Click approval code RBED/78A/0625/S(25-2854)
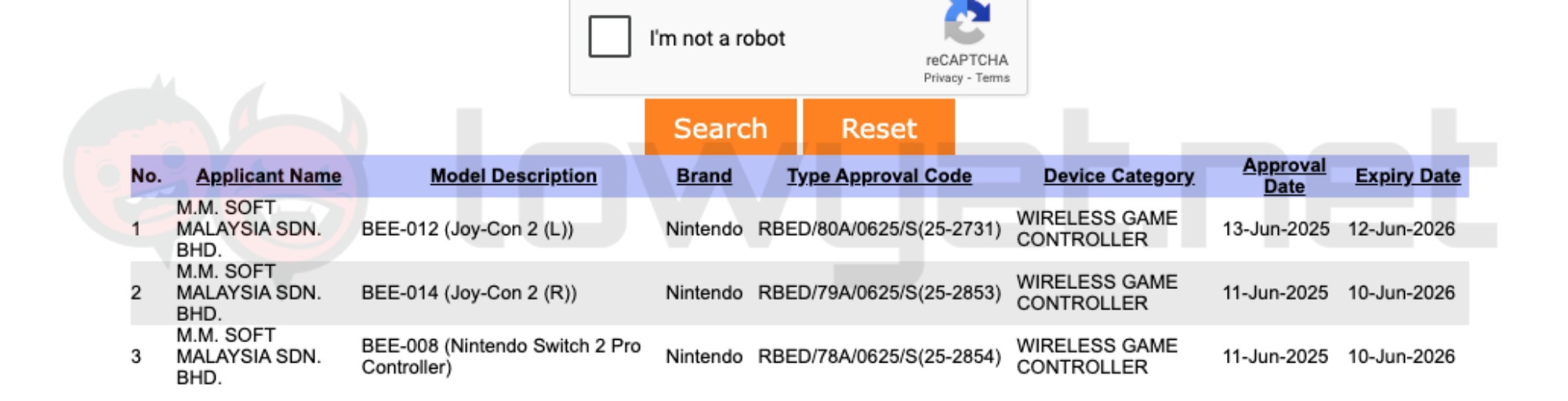Image resolution: width=1568 pixels, height=401 pixels. click(880, 356)
